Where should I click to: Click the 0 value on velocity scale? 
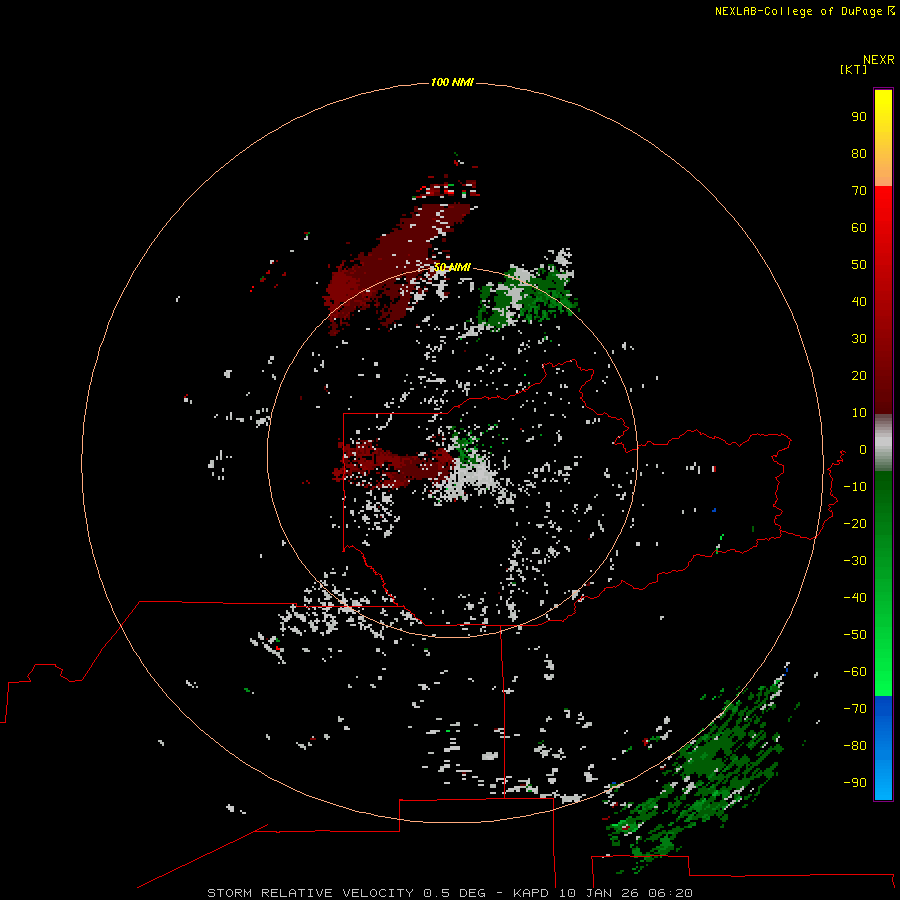(863, 450)
